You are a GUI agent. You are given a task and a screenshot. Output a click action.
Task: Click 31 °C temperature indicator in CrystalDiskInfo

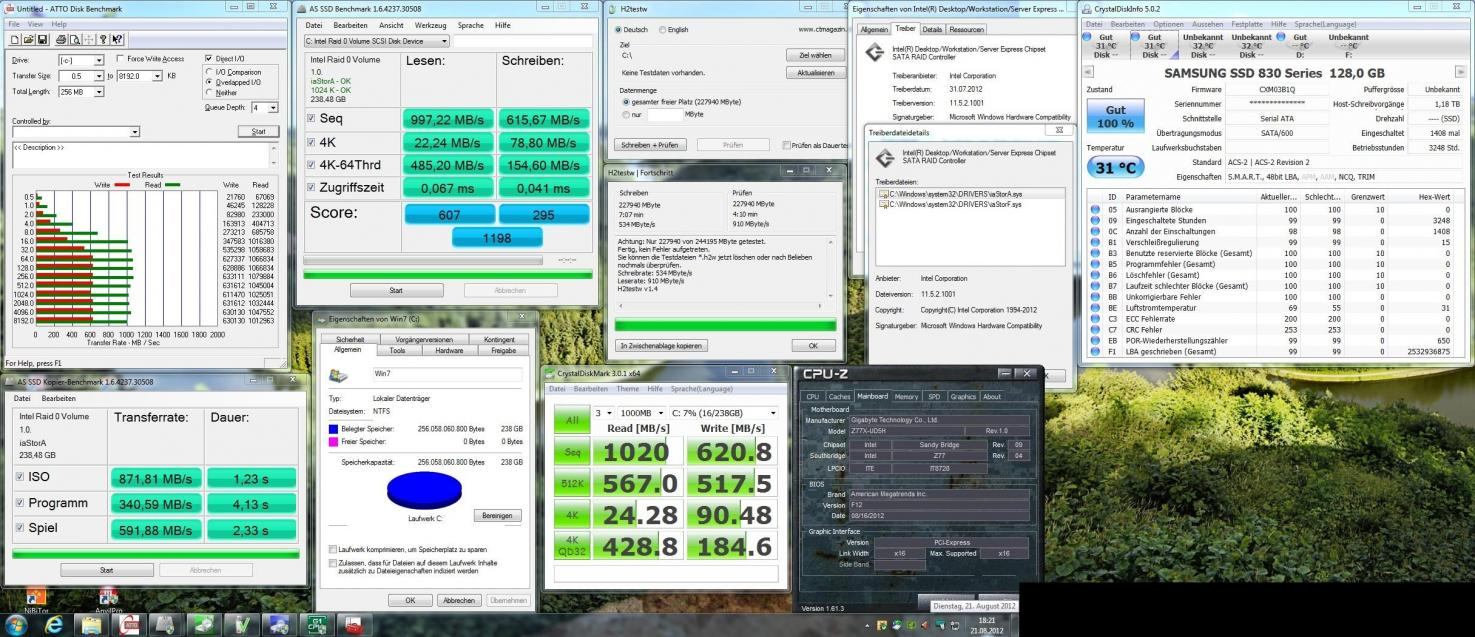[1115, 167]
